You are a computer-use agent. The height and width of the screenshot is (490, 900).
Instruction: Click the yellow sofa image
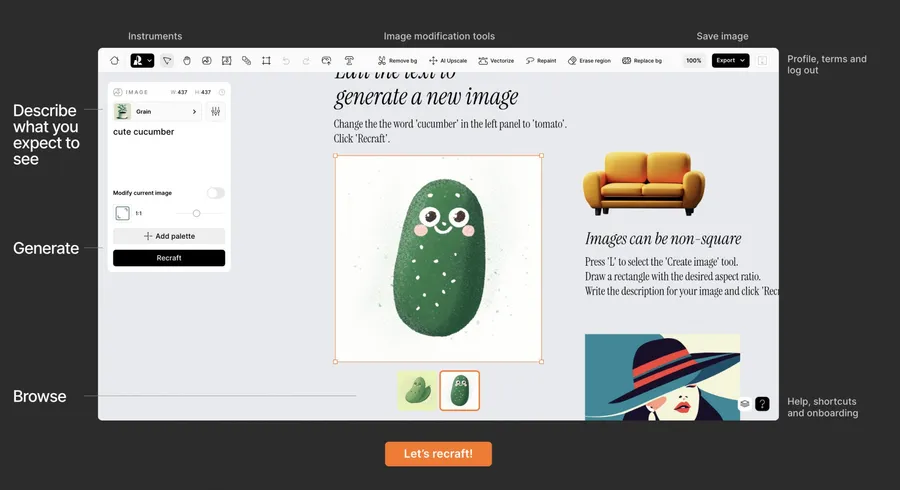[x=644, y=183]
